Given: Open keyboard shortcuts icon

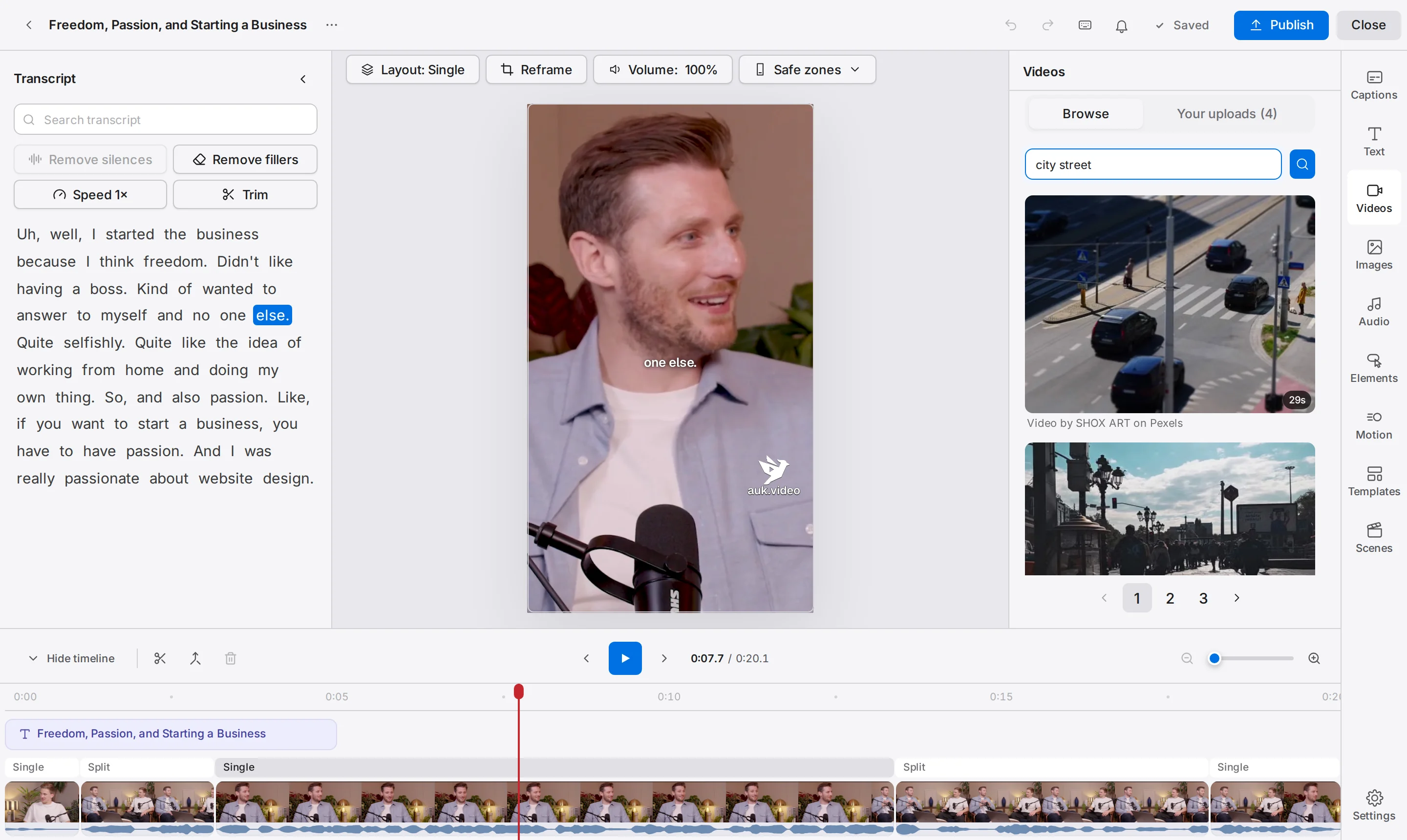Looking at the screenshot, I should (1085, 25).
